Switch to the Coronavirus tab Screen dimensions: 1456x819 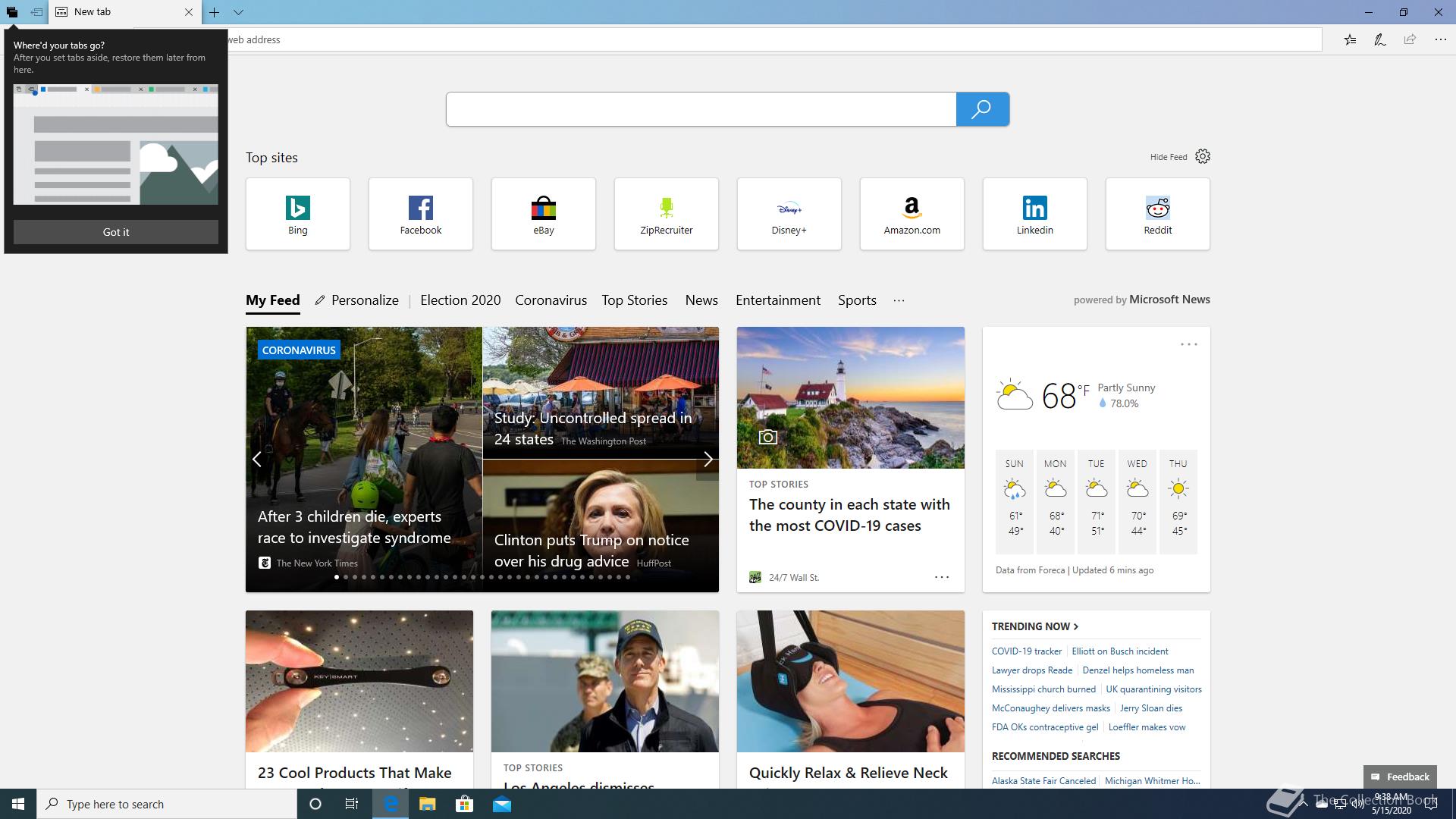(x=551, y=300)
